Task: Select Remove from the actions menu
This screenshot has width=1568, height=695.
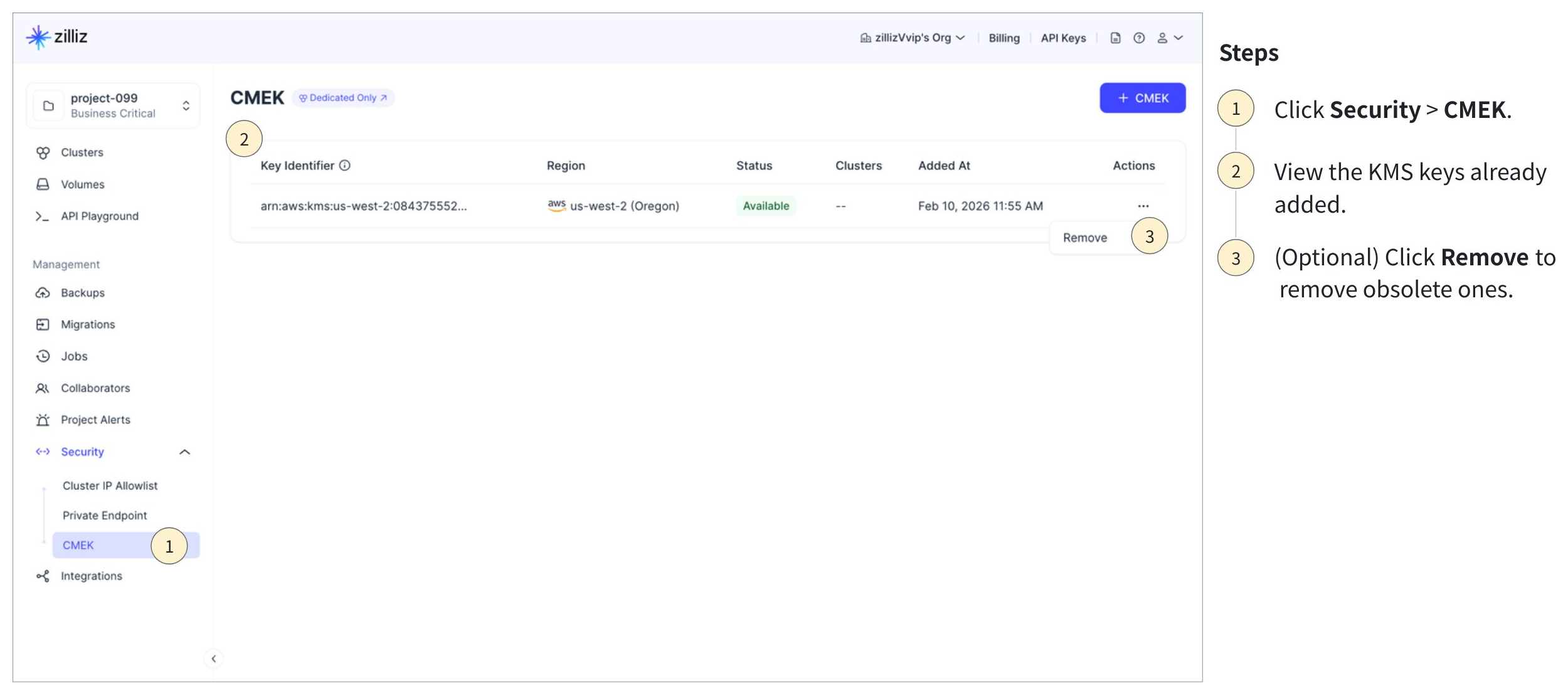Action: point(1084,238)
